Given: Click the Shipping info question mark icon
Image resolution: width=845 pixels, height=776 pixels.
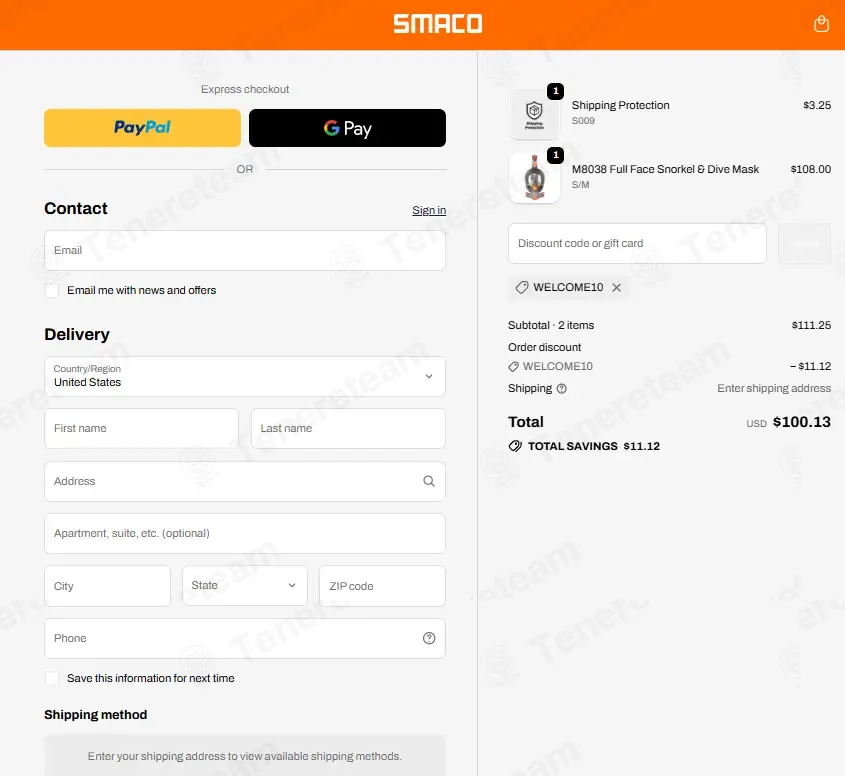Looking at the screenshot, I should [562, 389].
